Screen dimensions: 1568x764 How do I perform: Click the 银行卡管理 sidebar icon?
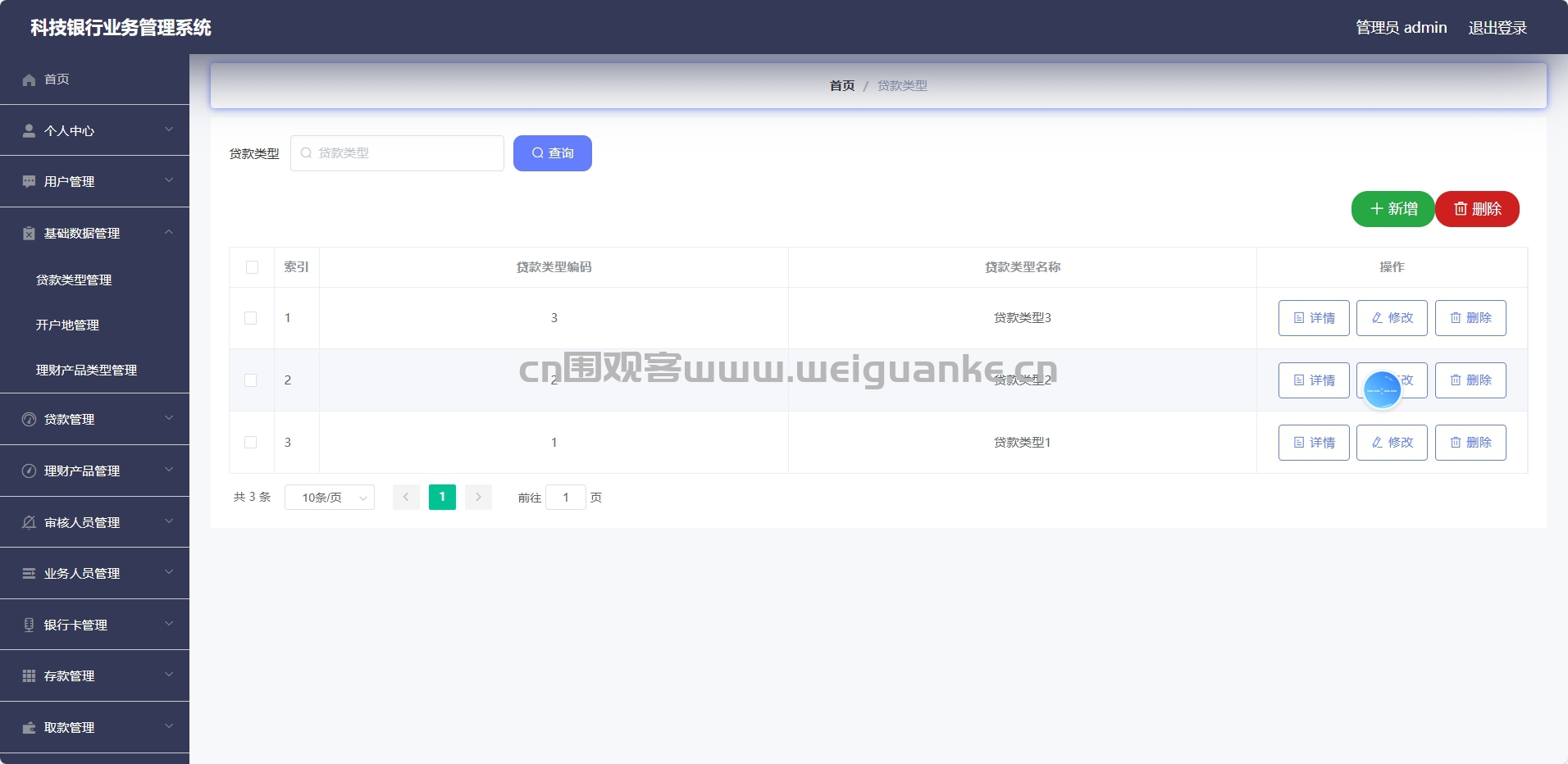pos(29,625)
